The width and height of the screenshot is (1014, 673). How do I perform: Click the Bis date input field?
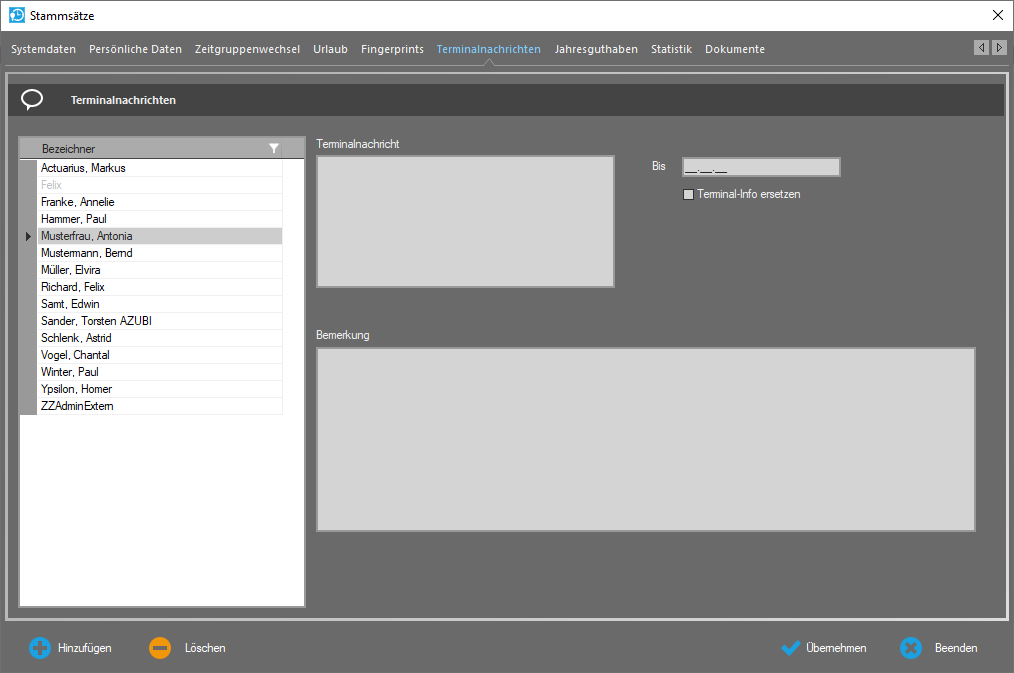(760, 167)
